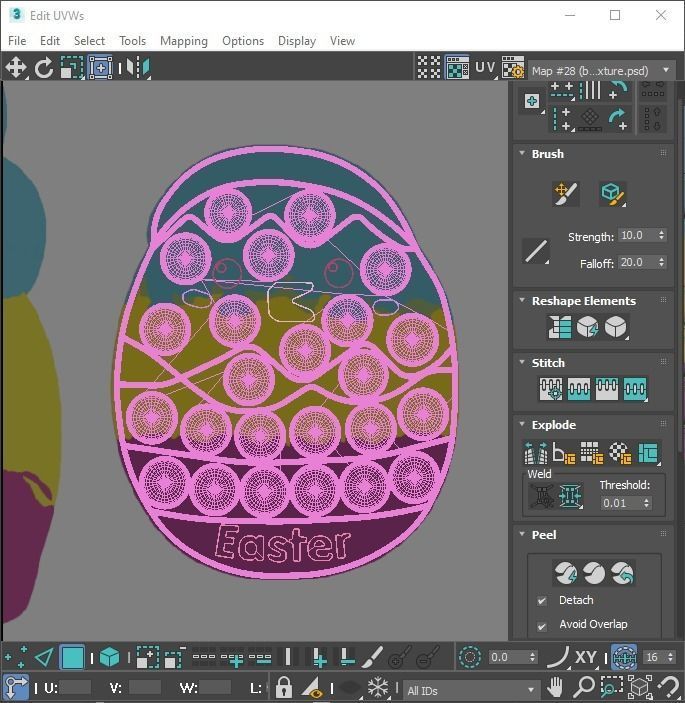
Task: Switch to Polygon sub-object mode
Action: click(72, 657)
